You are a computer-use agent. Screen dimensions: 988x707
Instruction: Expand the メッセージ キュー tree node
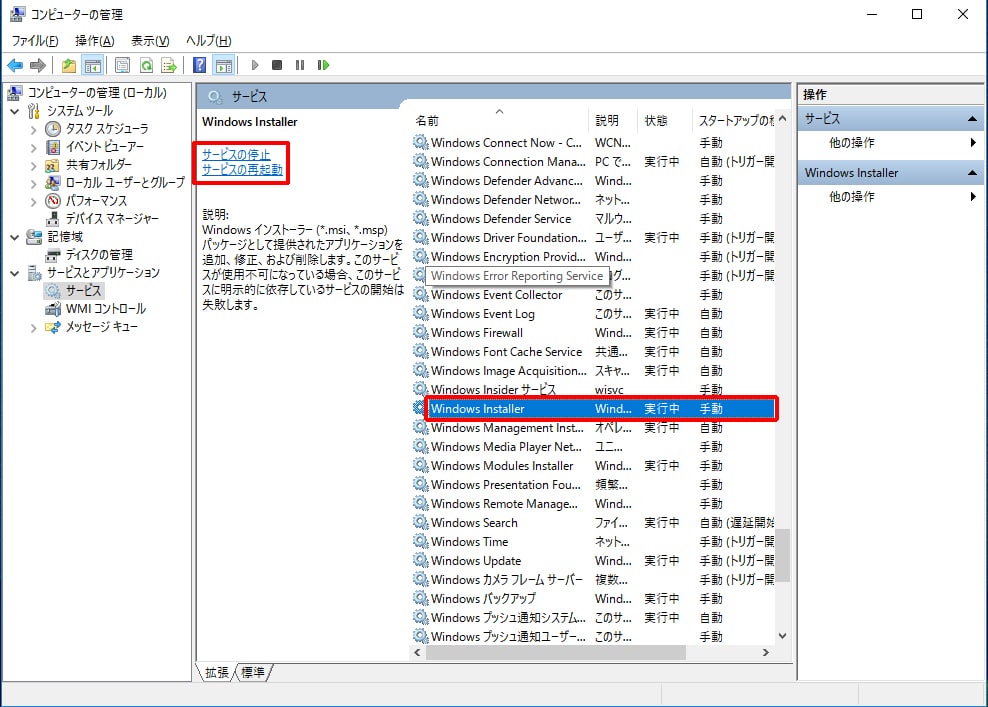pos(33,328)
